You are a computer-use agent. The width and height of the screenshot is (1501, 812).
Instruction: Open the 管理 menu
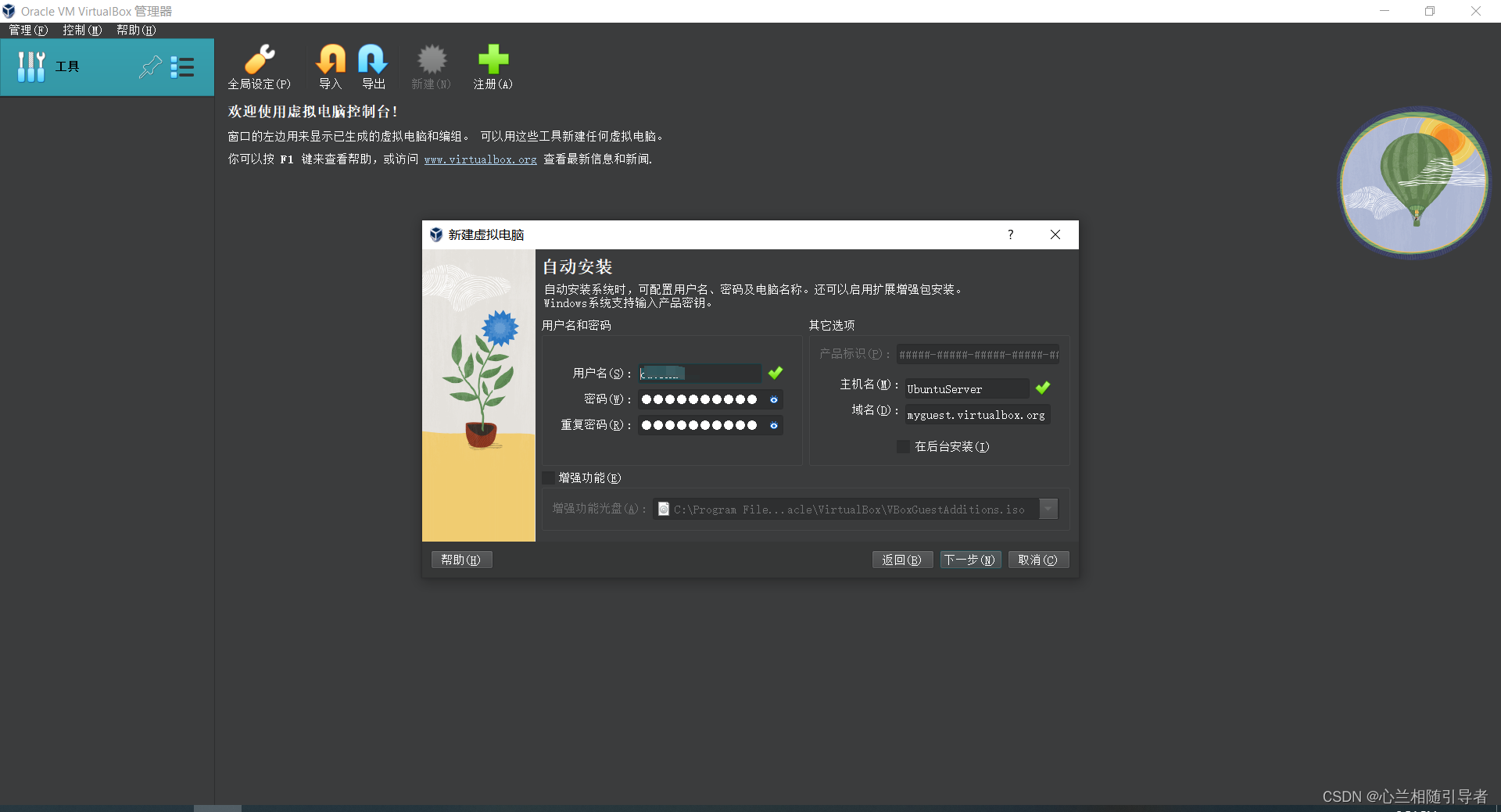tap(27, 30)
